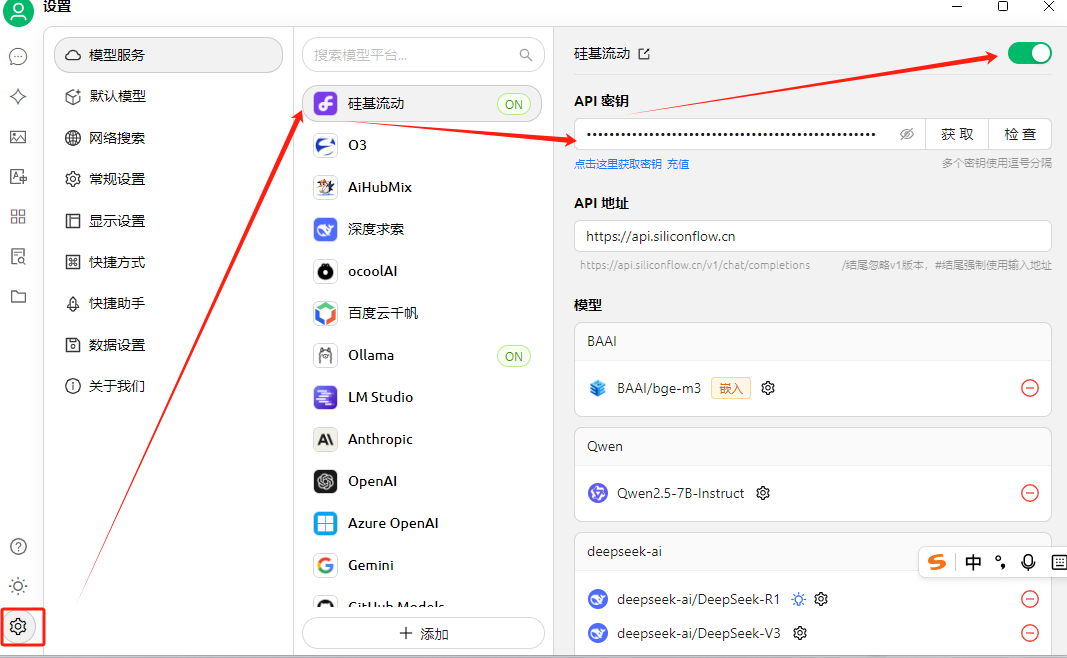Select the ocoolAI provider
The image size is (1067, 658).
pos(422,272)
